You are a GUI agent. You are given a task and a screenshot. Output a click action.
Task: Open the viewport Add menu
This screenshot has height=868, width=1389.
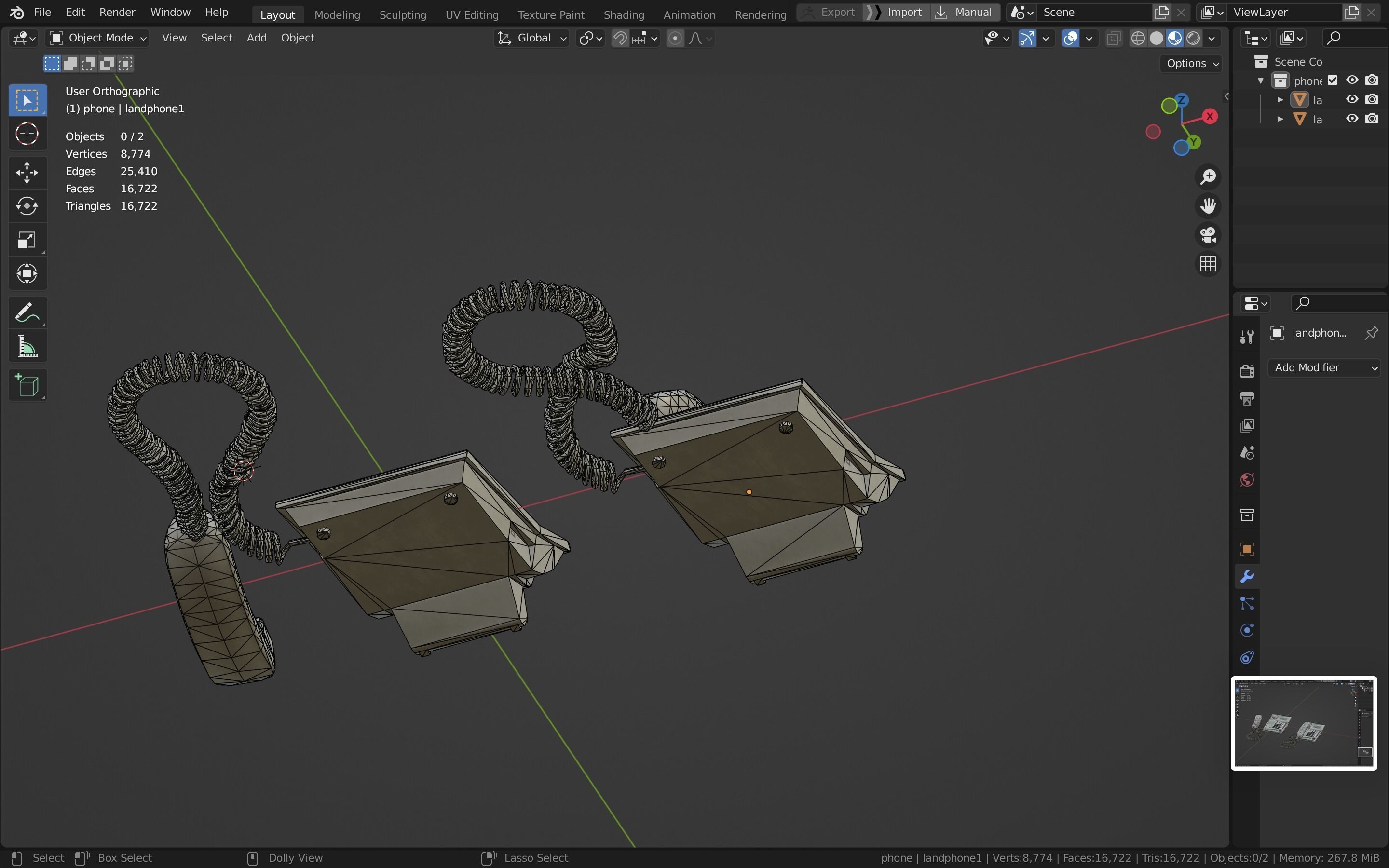[257, 38]
